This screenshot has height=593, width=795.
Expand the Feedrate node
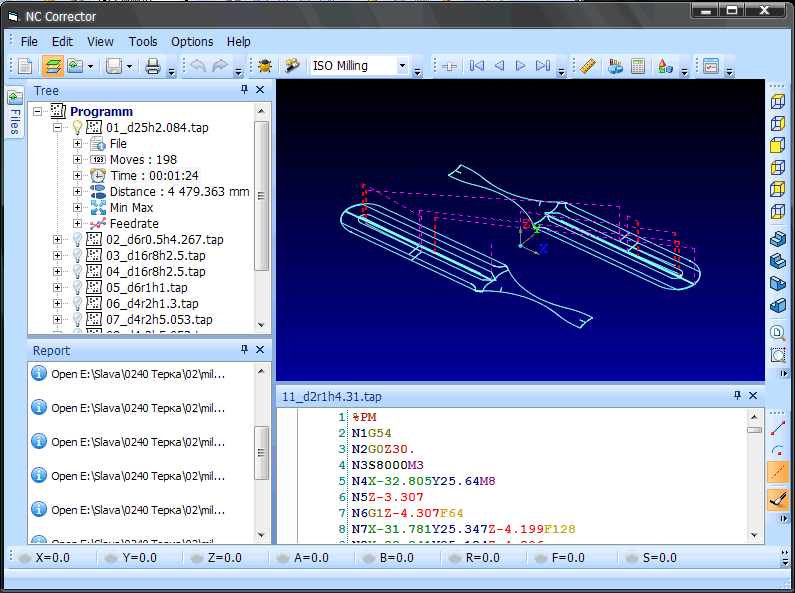[x=78, y=224]
